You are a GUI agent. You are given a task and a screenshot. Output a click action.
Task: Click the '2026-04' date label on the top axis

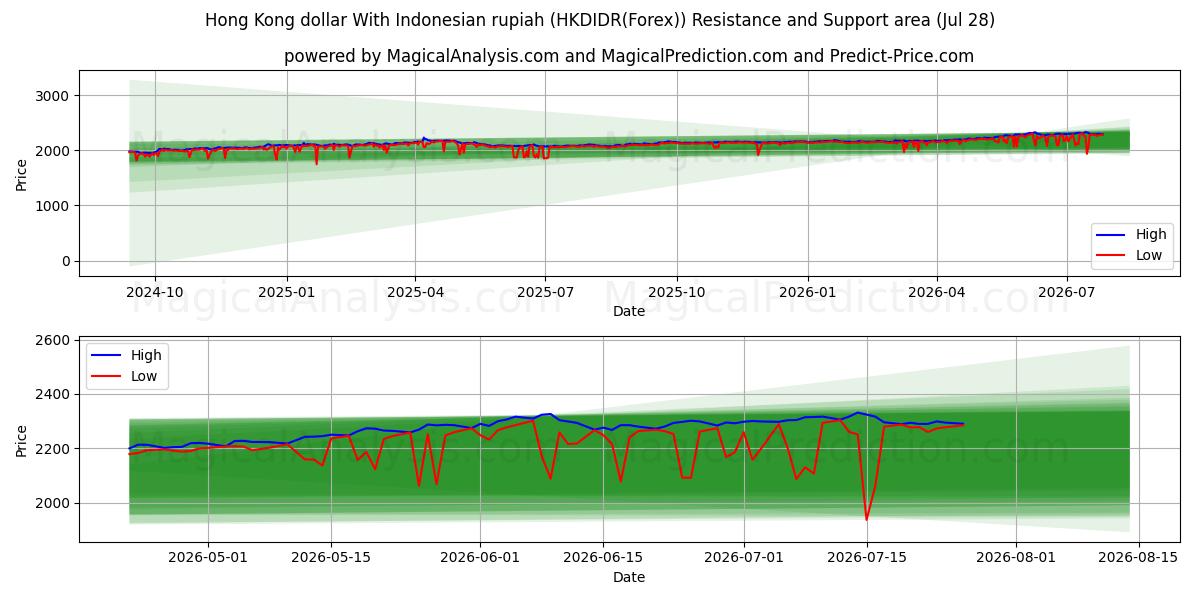pyautogui.click(x=937, y=293)
